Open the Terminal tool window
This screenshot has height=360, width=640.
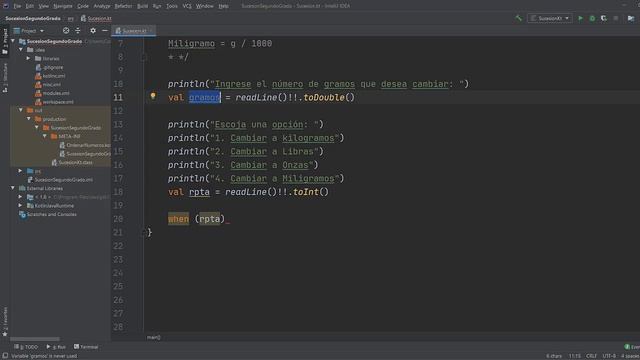tap(86, 347)
